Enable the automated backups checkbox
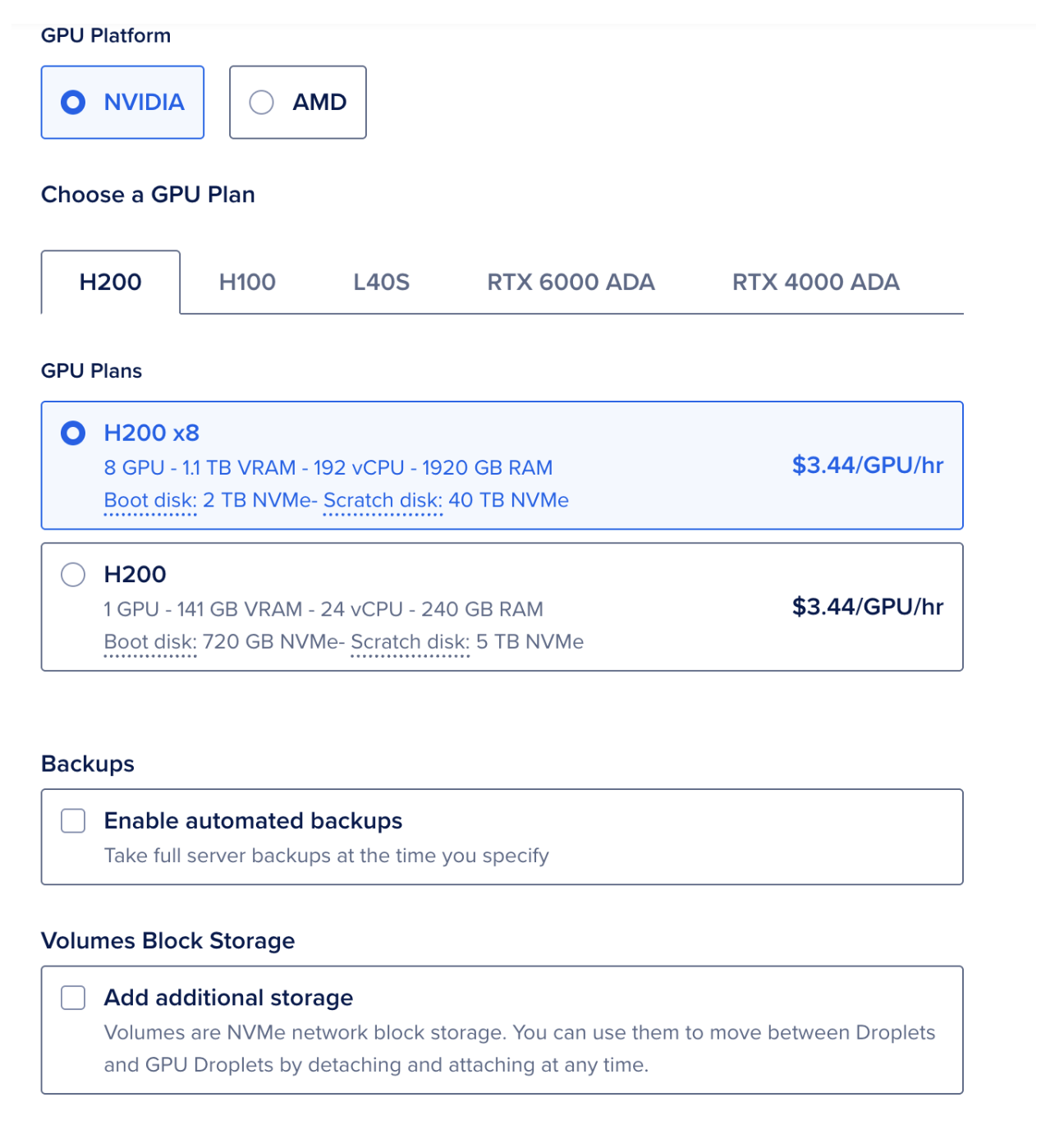The image size is (1041, 1148). click(73, 821)
